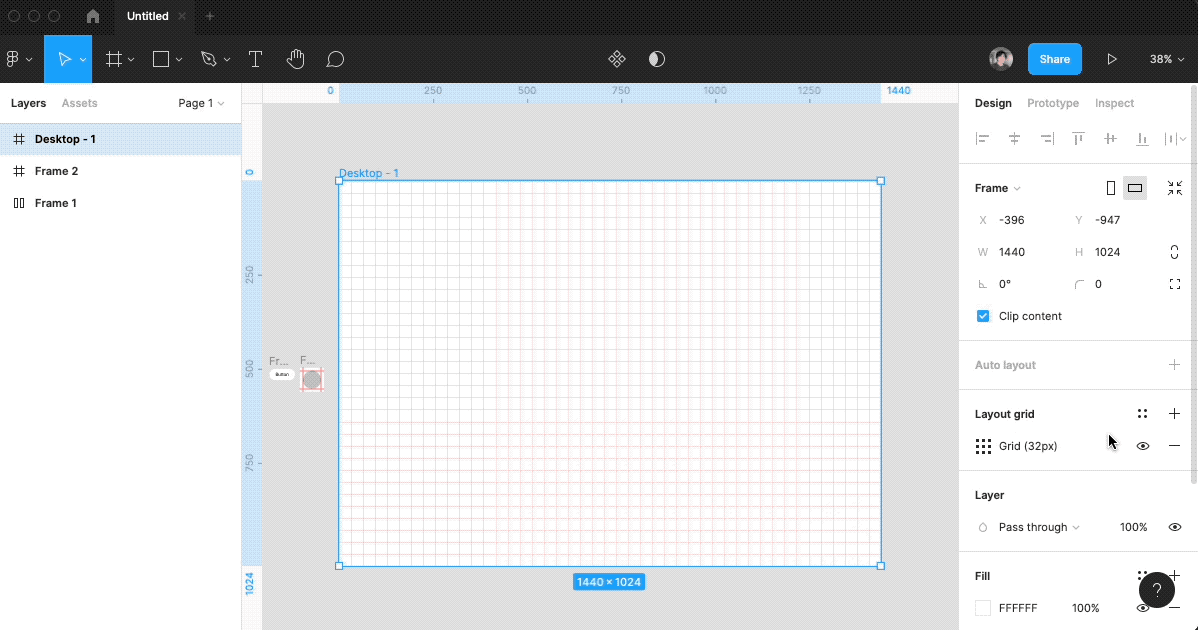Open the 38% zoom dropdown

tap(1165, 59)
